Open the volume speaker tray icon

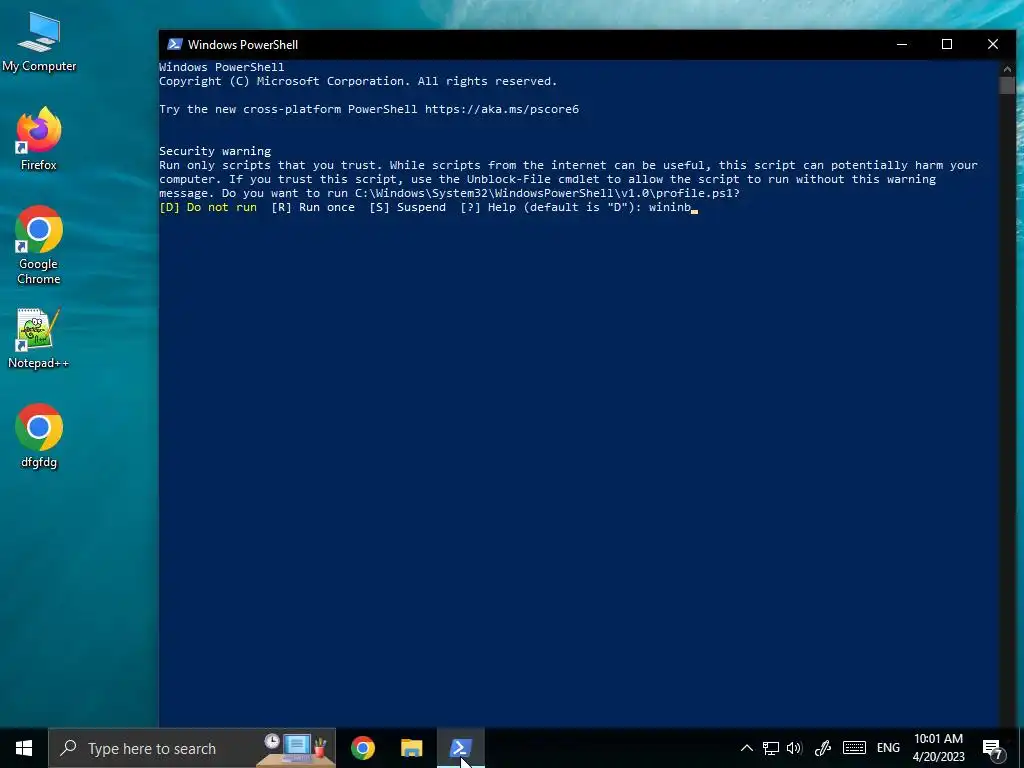pyautogui.click(x=794, y=748)
